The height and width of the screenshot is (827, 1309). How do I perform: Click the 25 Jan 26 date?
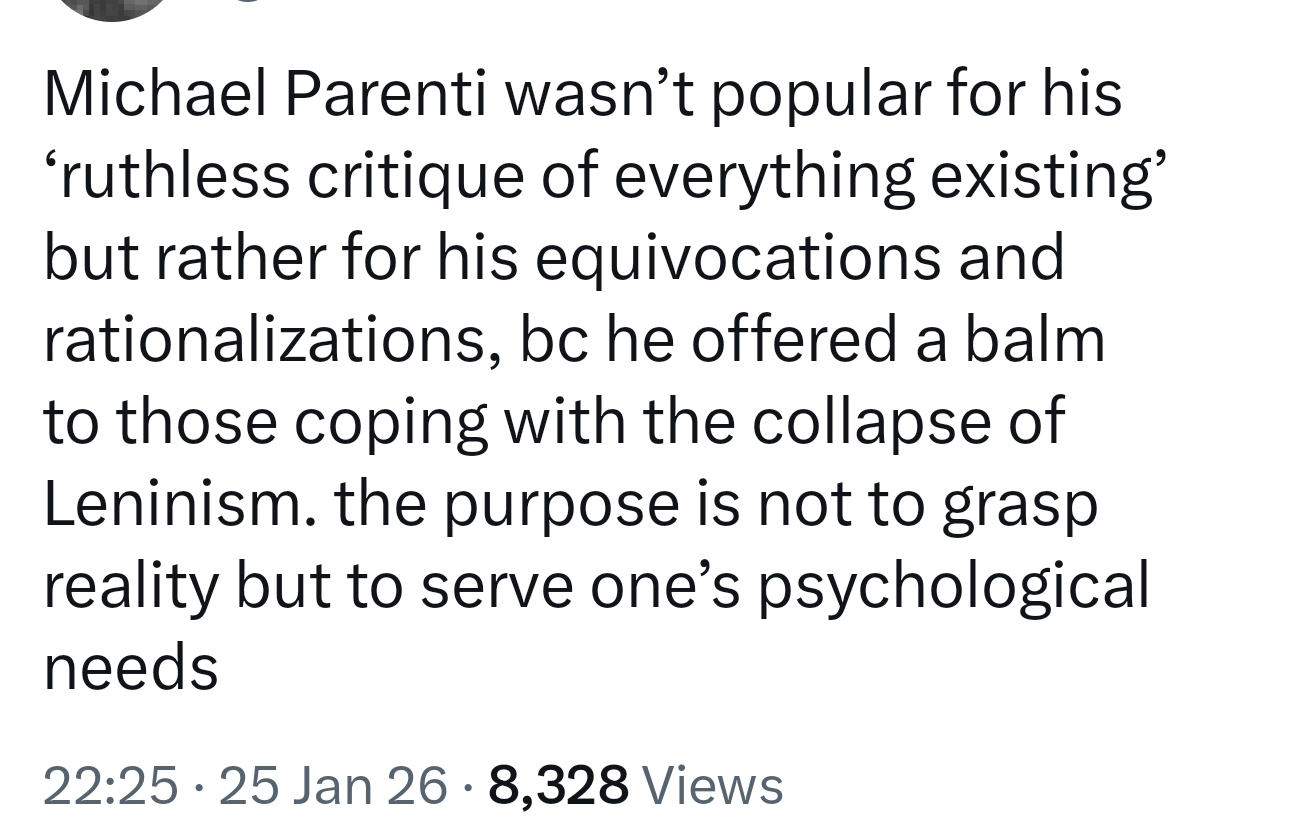pyautogui.click(x=333, y=785)
